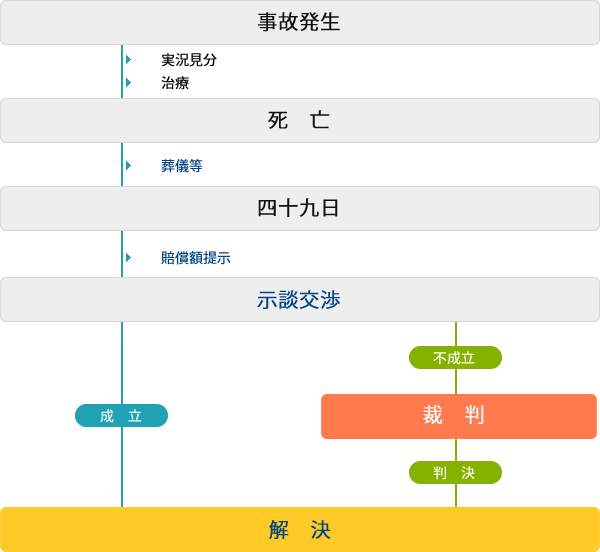Viewport: 600px width, 552px height.
Task: Click the 事故発生 header box
Action: (x=300, y=22)
